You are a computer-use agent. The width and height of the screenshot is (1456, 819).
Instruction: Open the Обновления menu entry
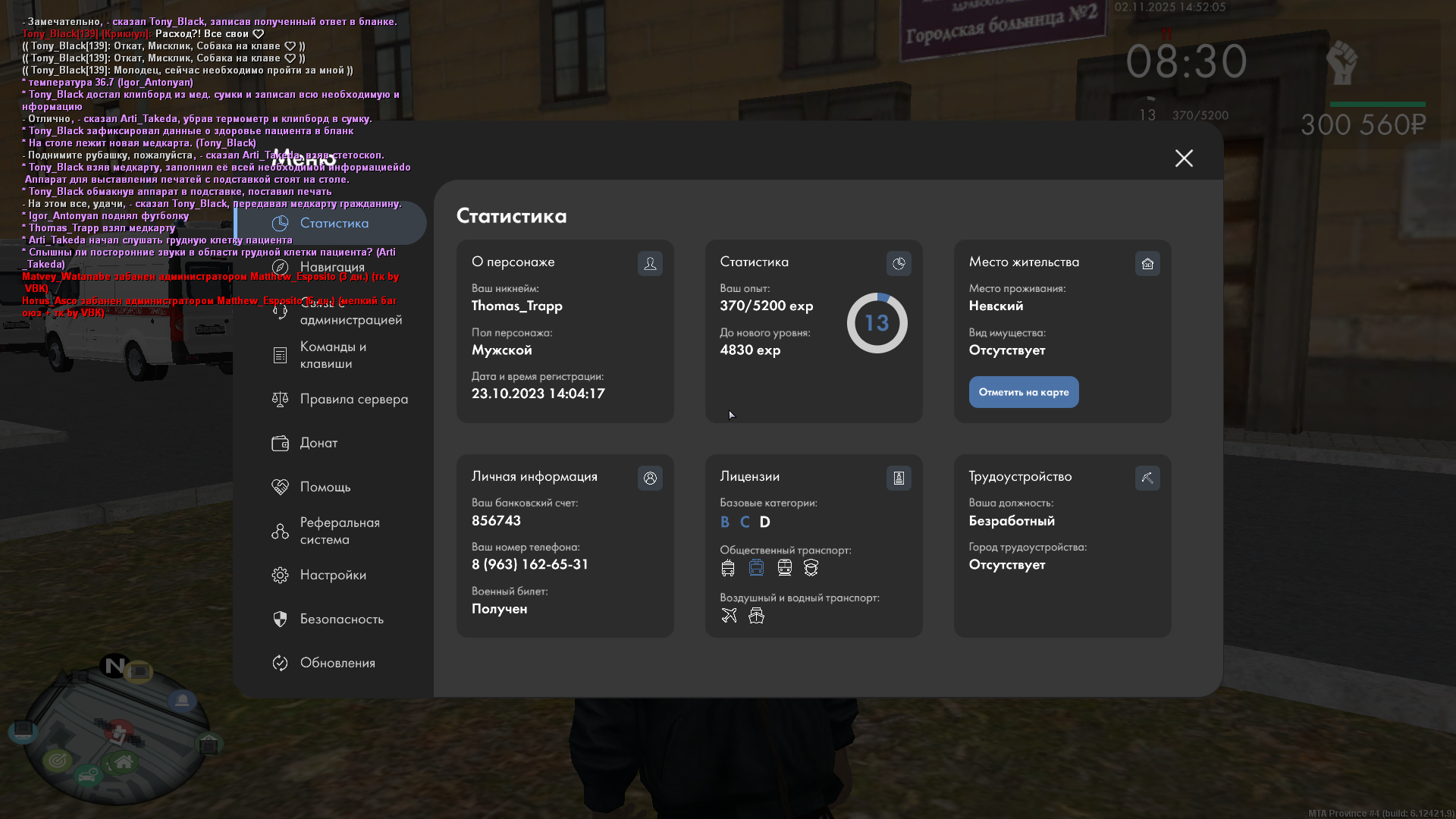click(337, 663)
